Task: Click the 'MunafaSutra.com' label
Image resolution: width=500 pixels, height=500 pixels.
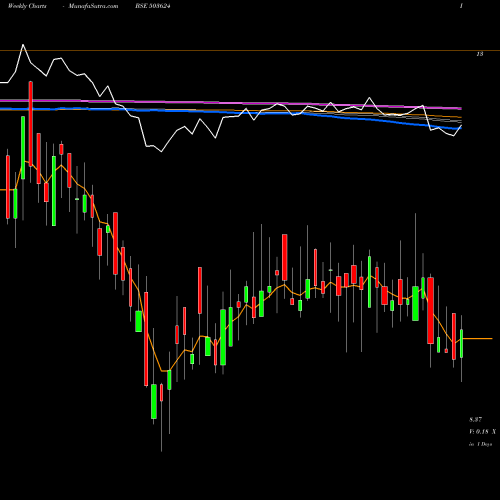Action: click(93, 6)
